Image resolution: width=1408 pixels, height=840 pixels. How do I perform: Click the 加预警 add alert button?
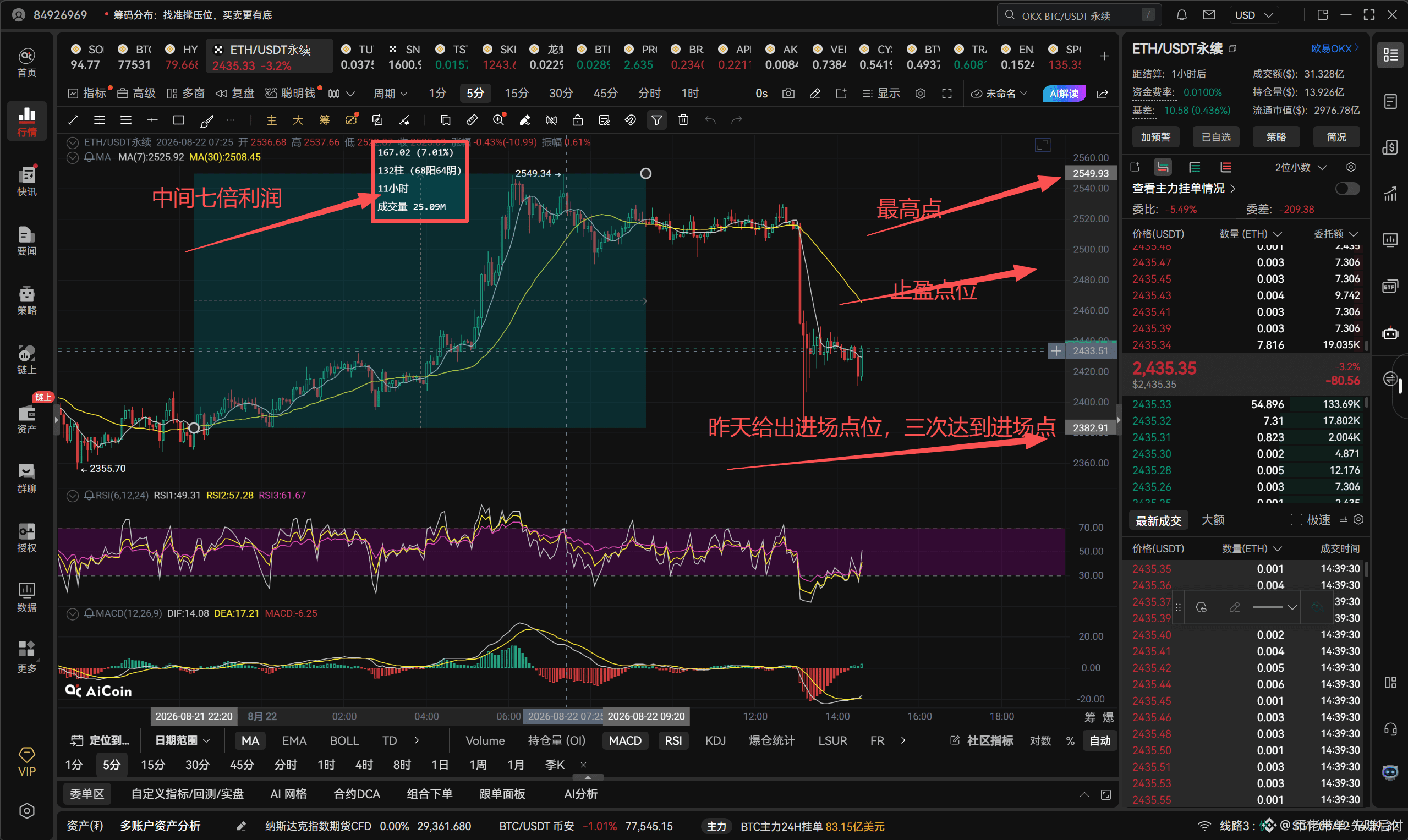pos(1155,137)
